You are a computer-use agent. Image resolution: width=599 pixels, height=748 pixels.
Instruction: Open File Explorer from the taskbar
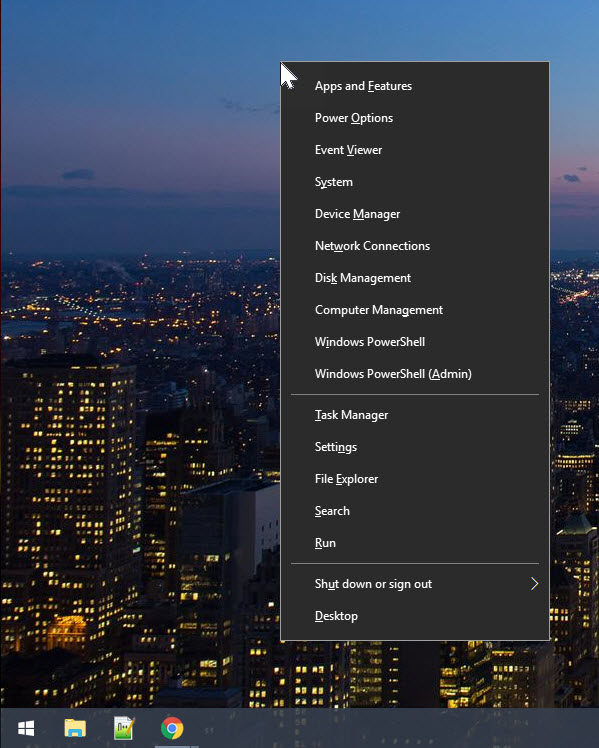75,728
